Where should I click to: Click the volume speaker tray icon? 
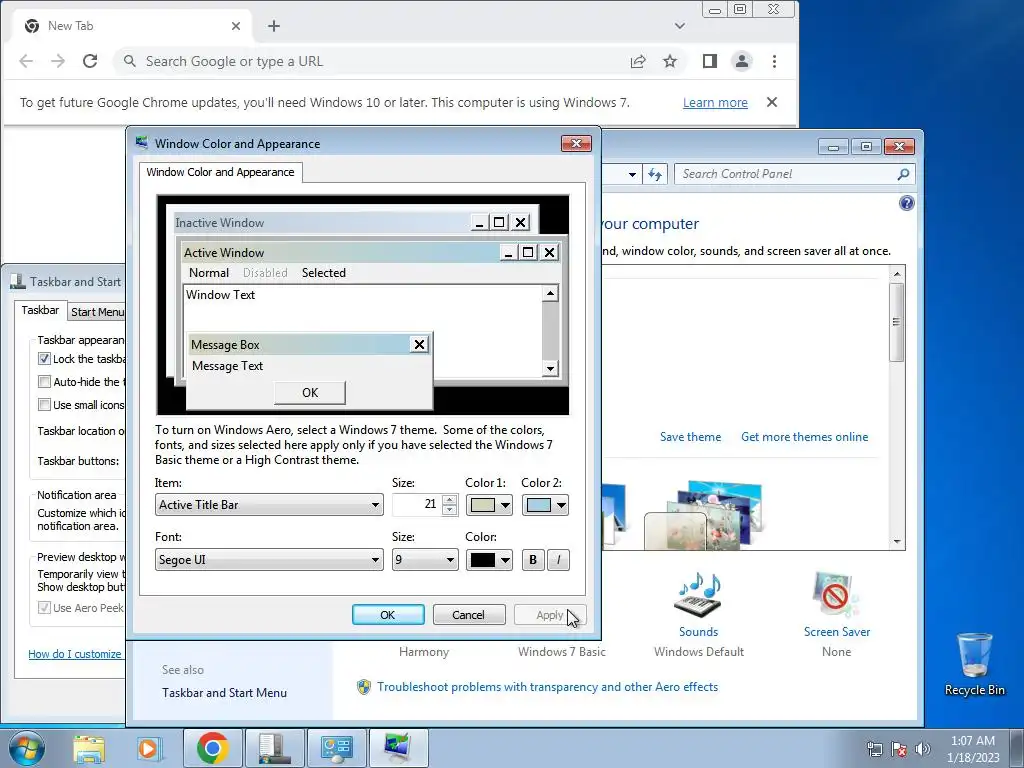[923, 749]
